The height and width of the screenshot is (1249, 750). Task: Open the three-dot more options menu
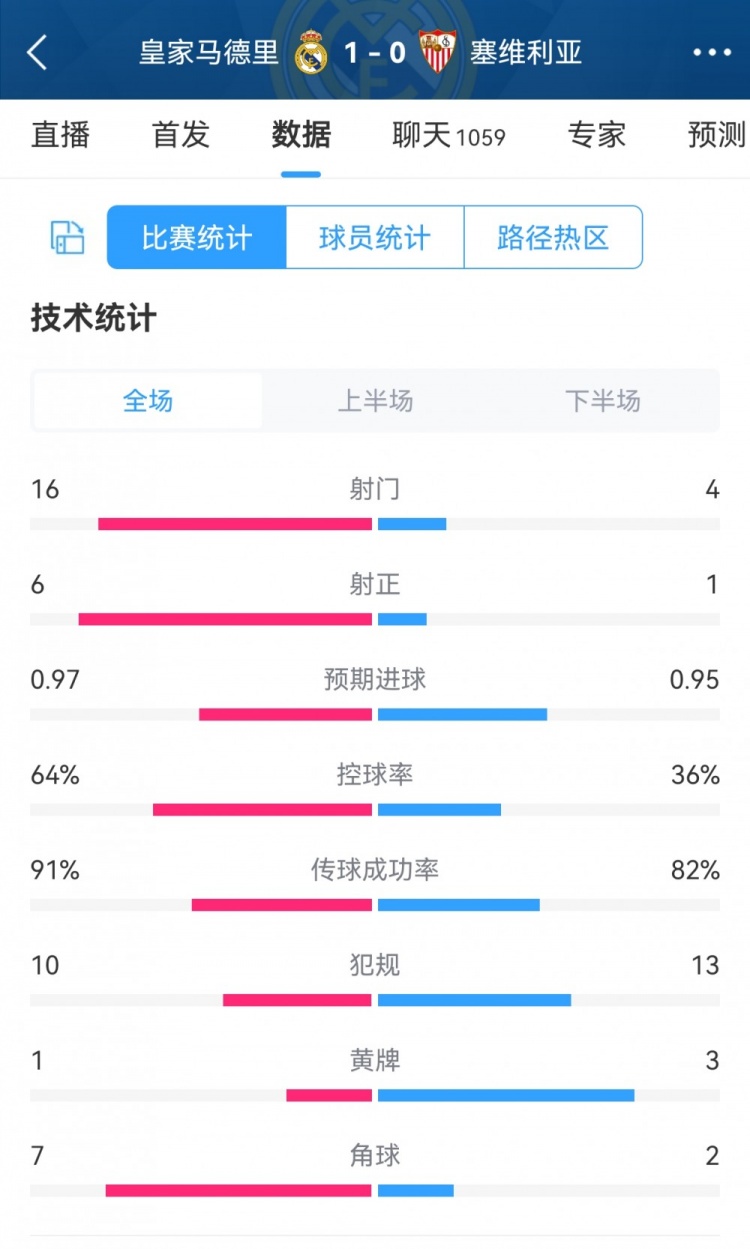click(712, 53)
